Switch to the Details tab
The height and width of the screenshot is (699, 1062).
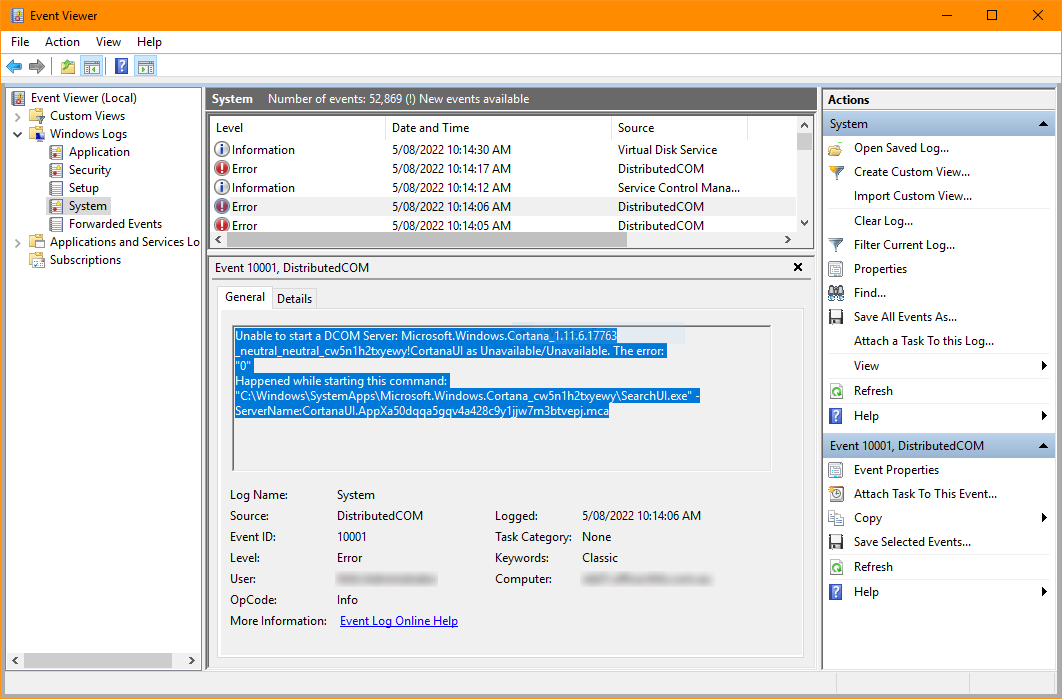(x=294, y=298)
